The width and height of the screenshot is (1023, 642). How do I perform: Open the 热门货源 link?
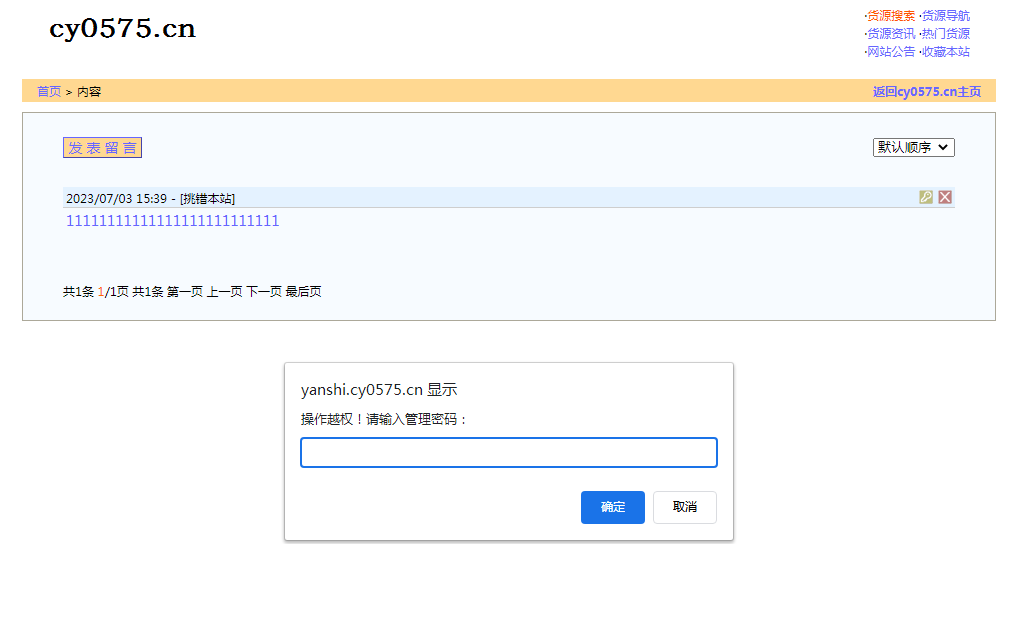pyautogui.click(x=945, y=34)
